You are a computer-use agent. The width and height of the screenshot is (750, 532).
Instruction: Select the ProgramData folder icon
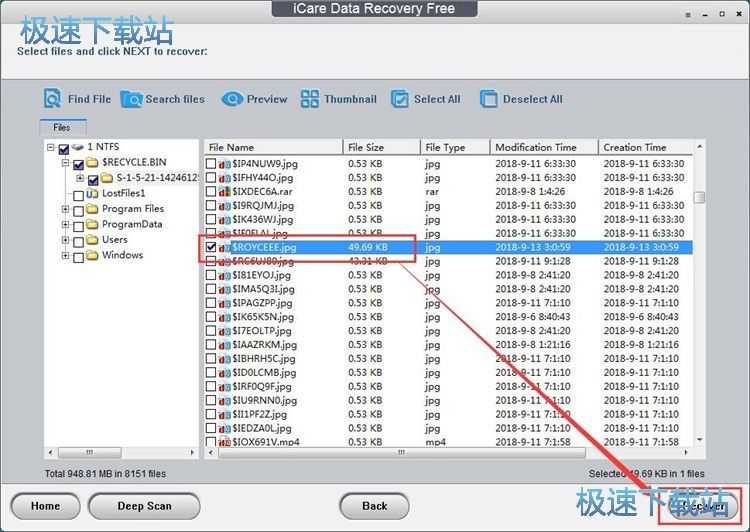pos(92,224)
